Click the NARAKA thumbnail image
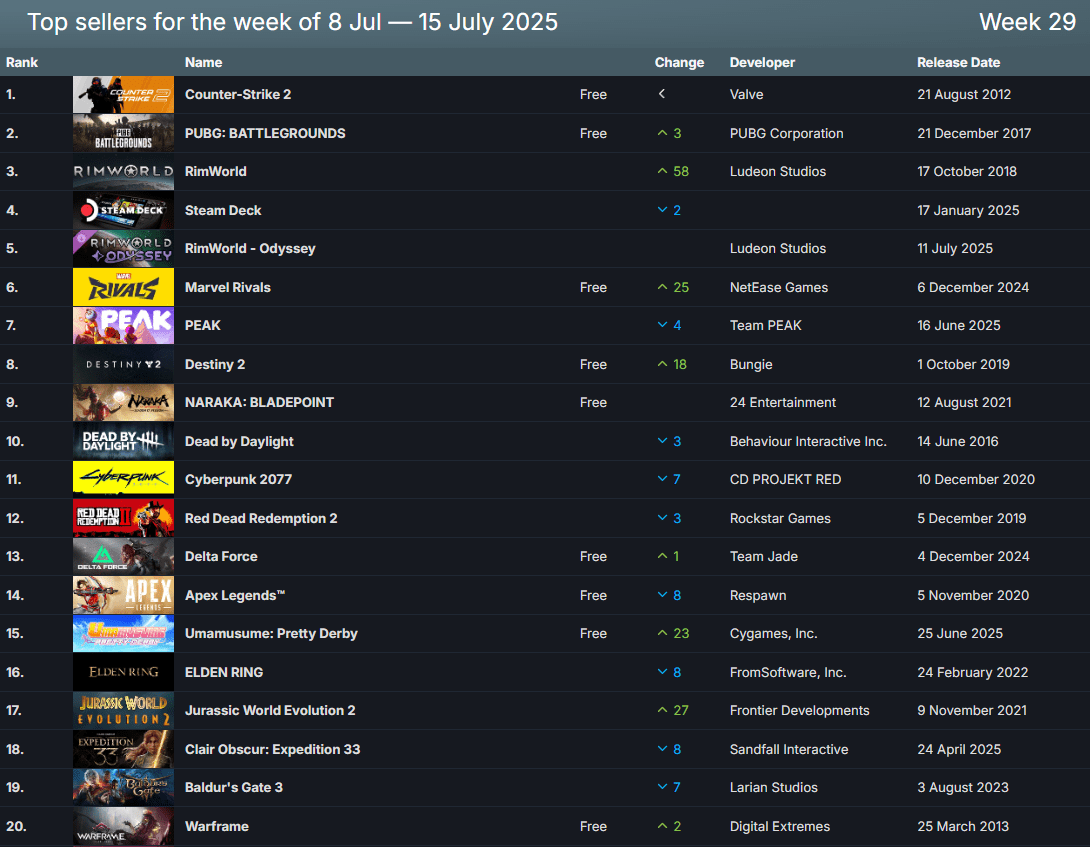This screenshot has height=847, width=1090. pyautogui.click(x=123, y=403)
